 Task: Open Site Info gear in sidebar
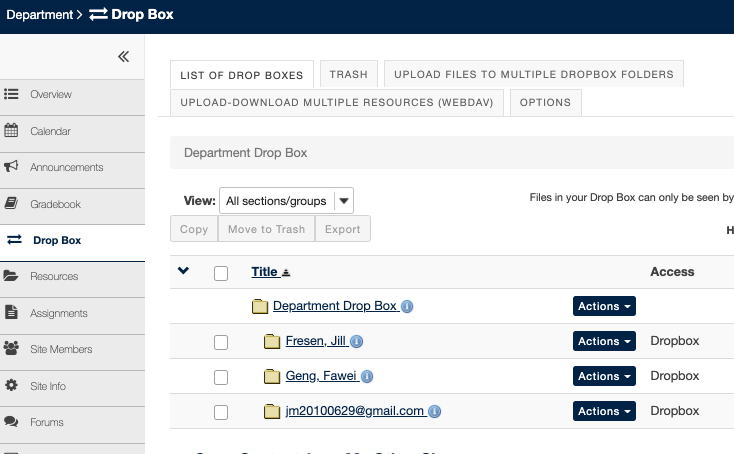click(x=48, y=385)
